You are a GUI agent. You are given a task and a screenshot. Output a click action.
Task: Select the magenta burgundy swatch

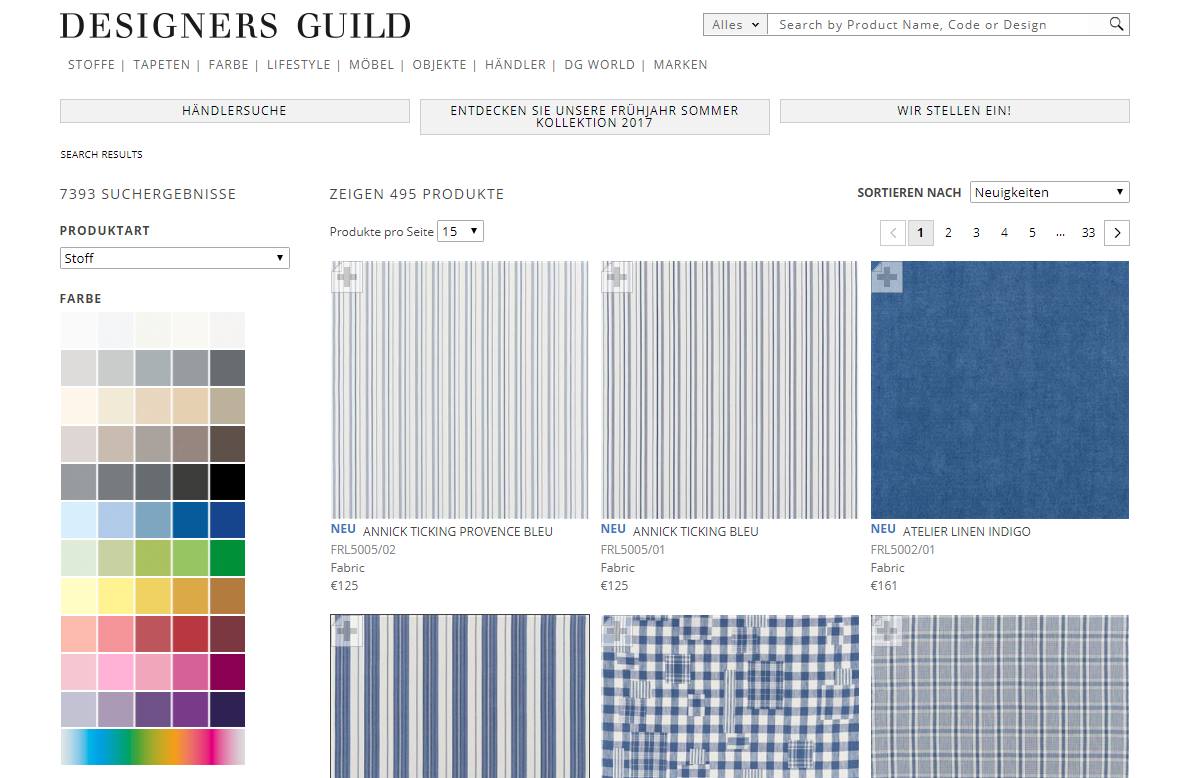pos(228,671)
